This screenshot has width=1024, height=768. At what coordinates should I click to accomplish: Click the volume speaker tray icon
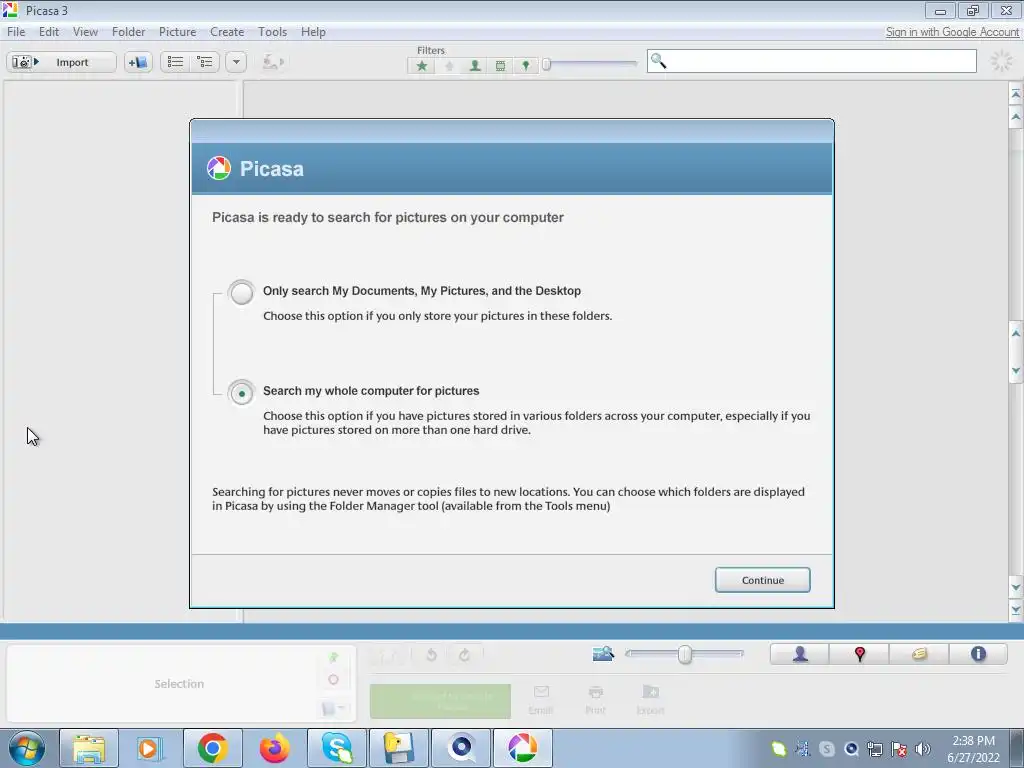(923, 749)
